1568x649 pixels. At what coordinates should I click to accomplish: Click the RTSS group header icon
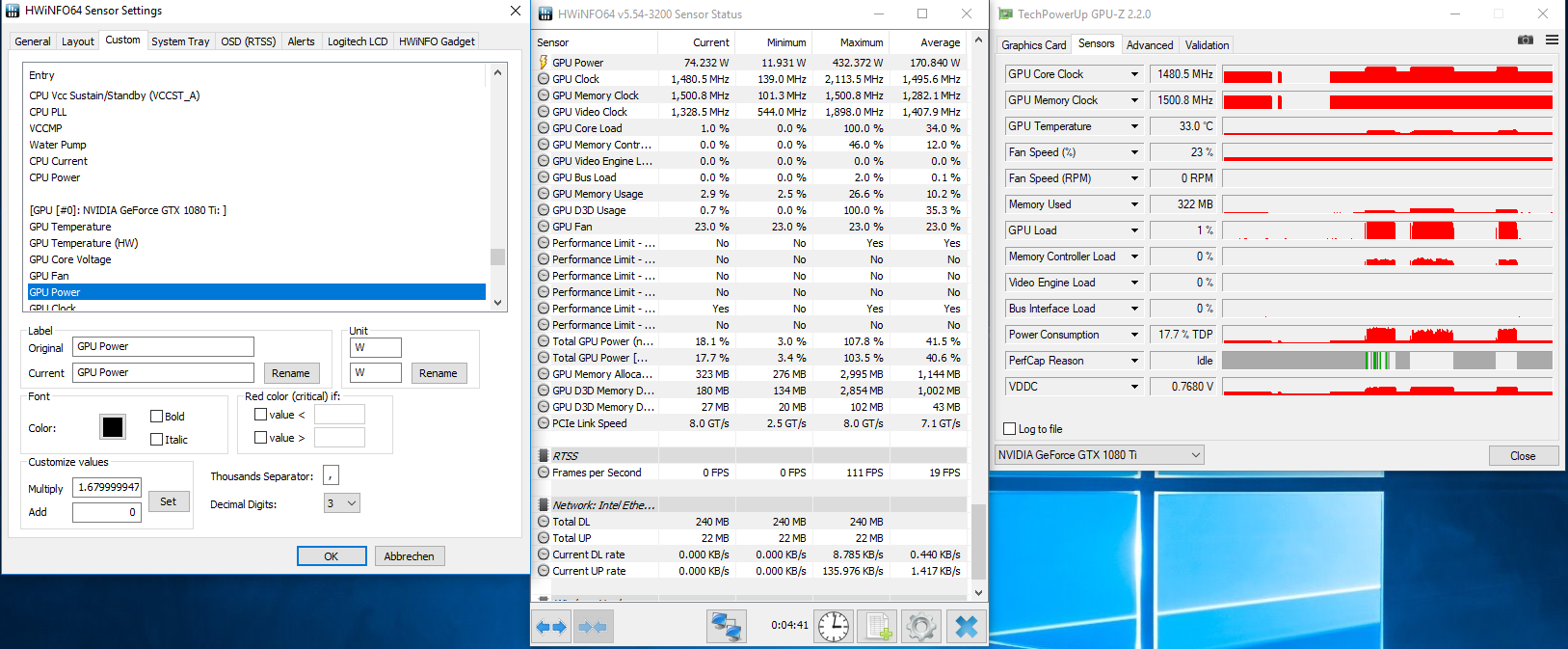click(544, 456)
